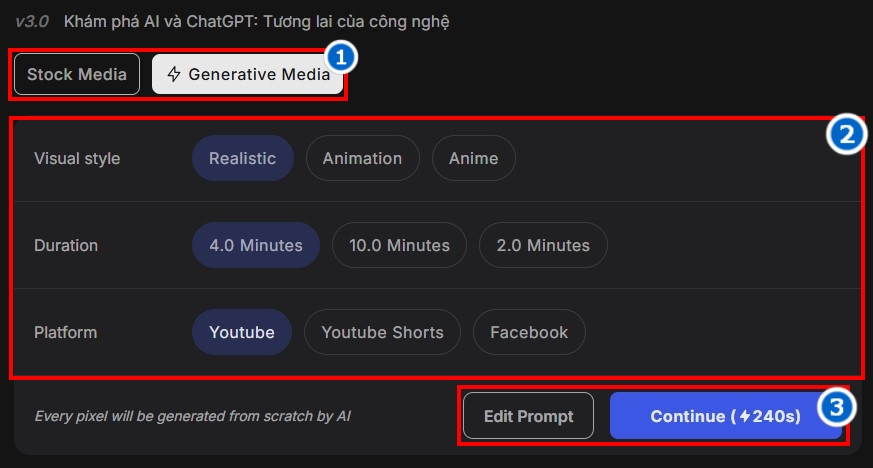Switch to the Stock Media tab
The width and height of the screenshot is (873, 468).
tap(77, 74)
